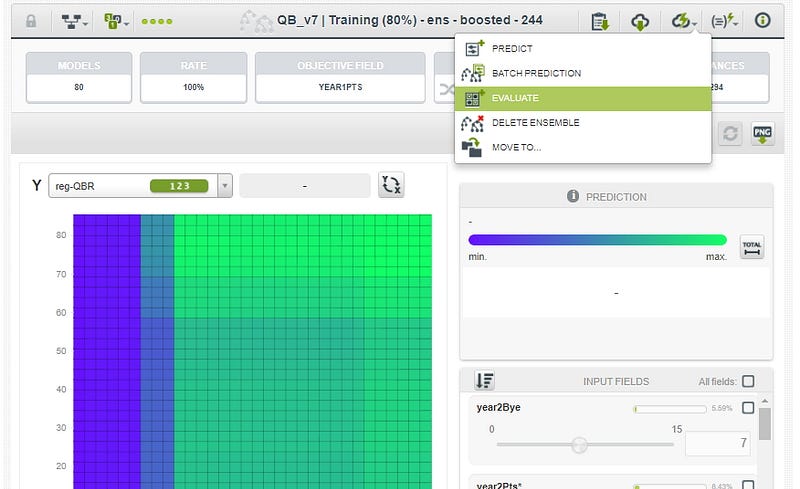Click the year2Bye slider handle
The width and height of the screenshot is (800, 489).
tap(579, 445)
